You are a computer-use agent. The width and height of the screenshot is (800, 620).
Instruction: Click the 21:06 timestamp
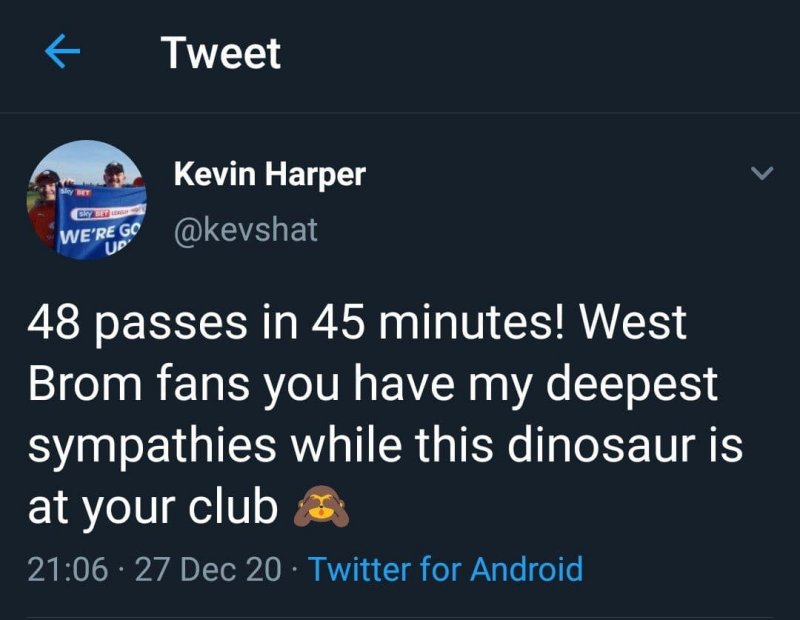pos(66,569)
